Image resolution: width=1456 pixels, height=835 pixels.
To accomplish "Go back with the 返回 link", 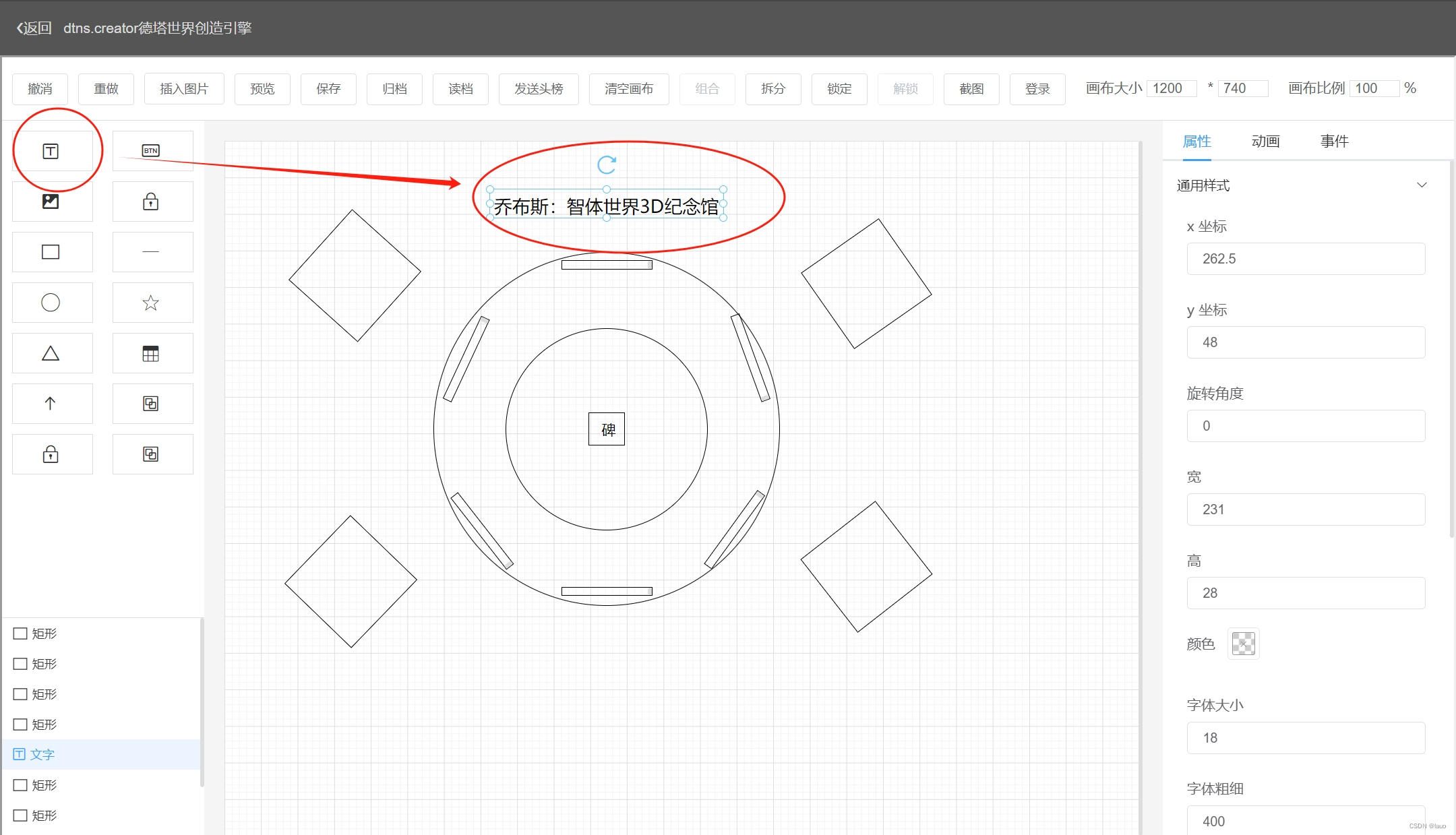I will (34, 28).
